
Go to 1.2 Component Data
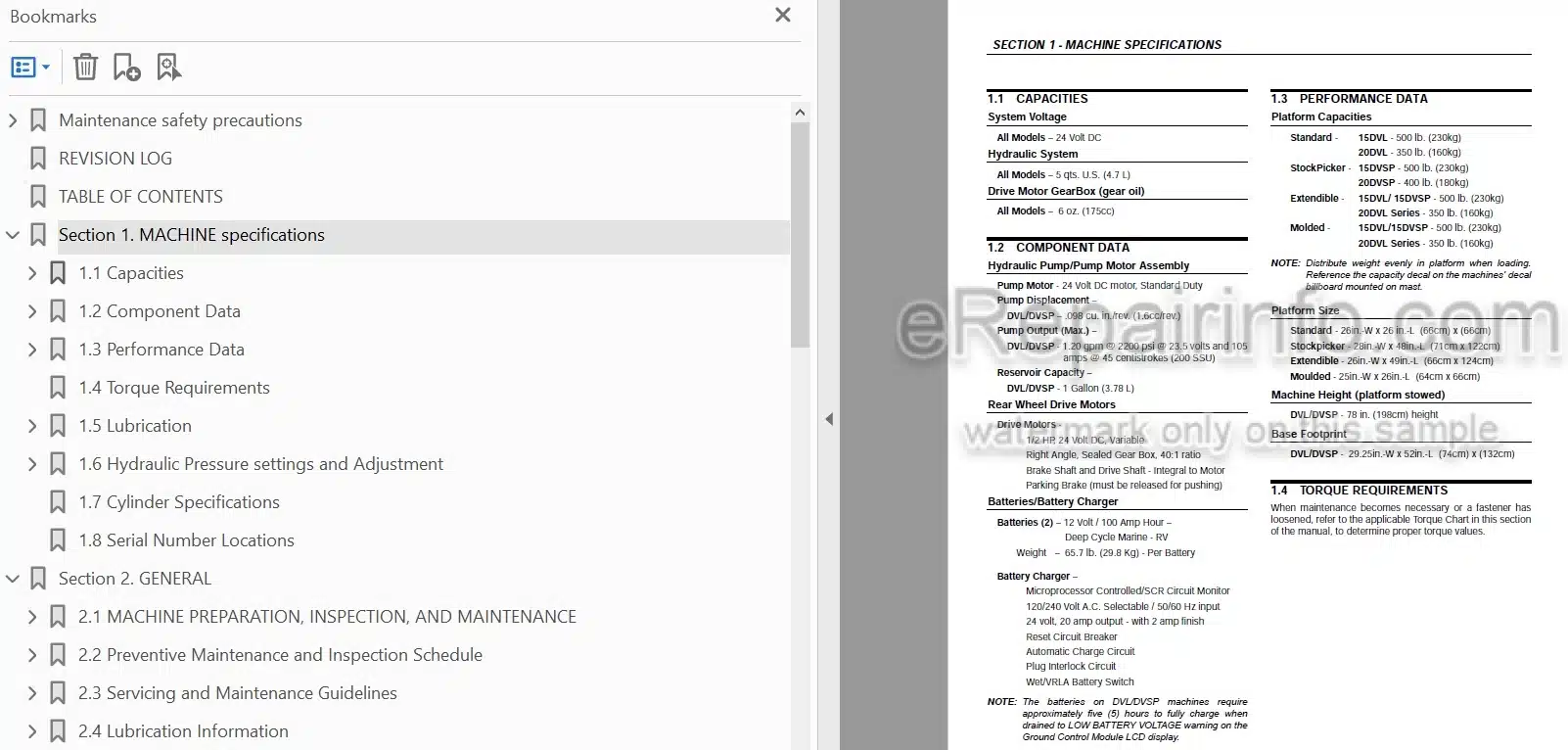[160, 311]
